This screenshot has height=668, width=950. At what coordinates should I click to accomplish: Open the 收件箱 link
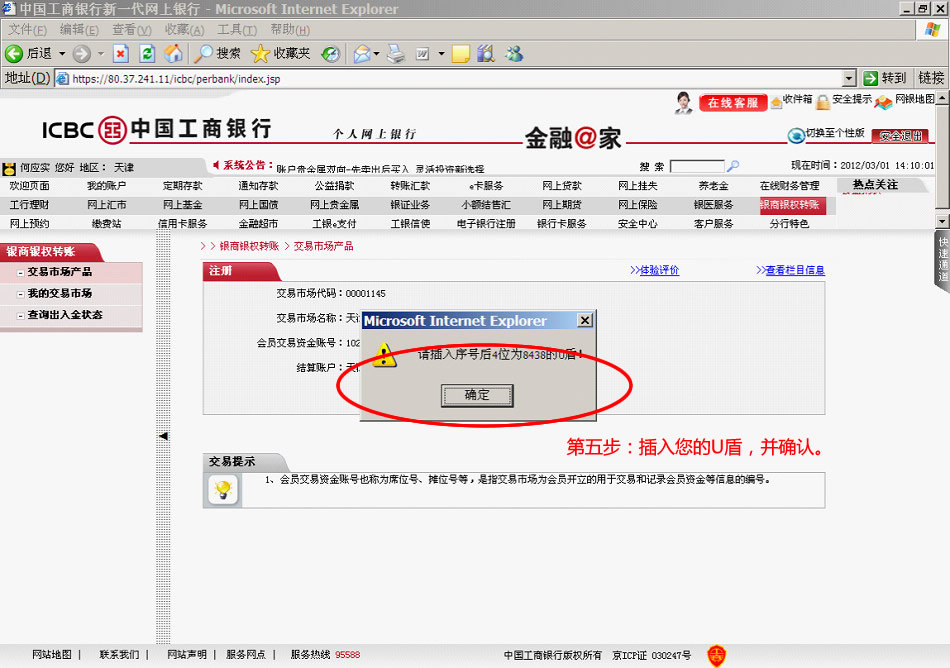pos(797,99)
